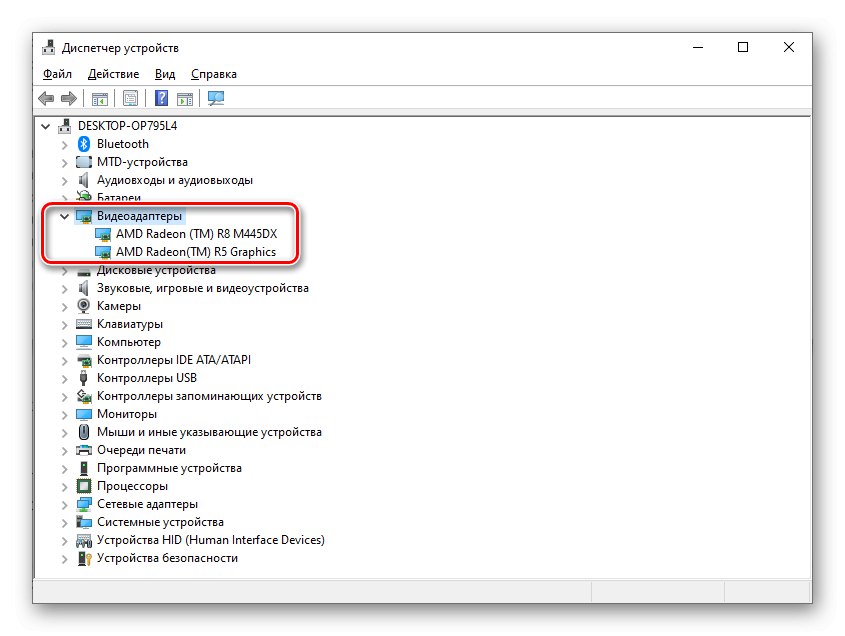The height and width of the screenshot is (636, 845).
Task: Collapse the Видеоадаптеры category chevron
Action: 65,217
